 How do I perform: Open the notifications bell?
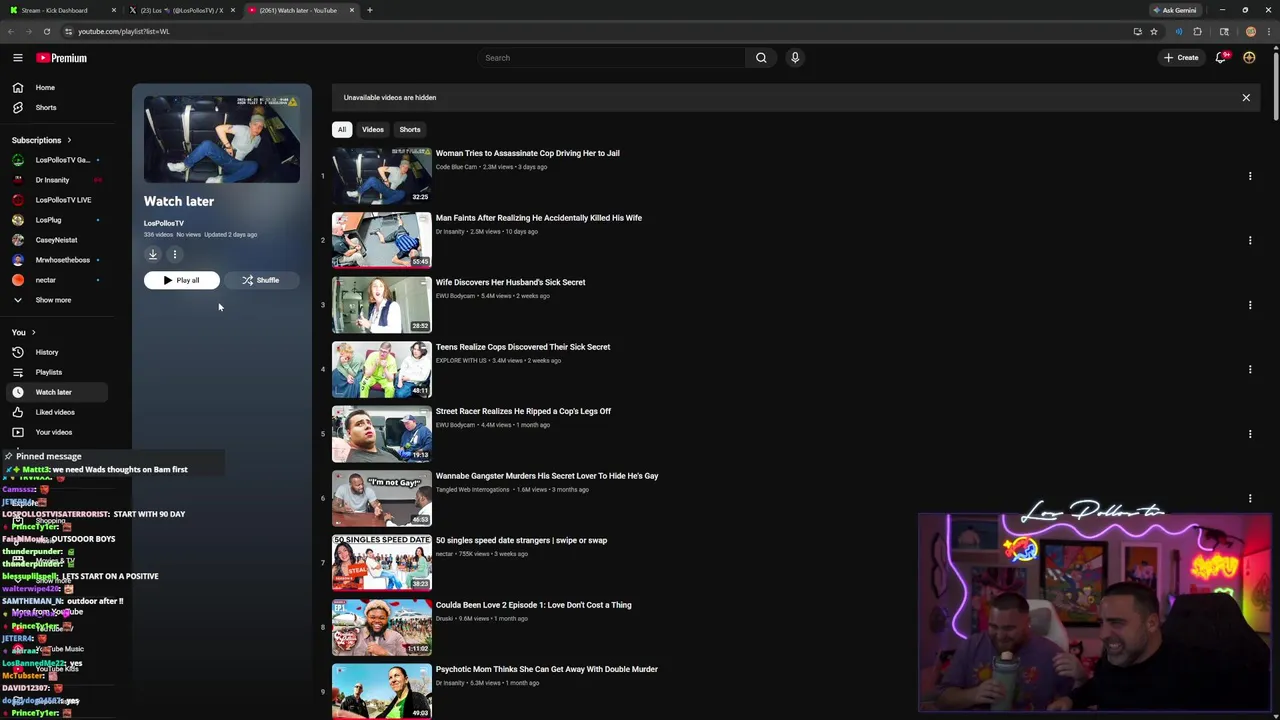click(1221, 58)
